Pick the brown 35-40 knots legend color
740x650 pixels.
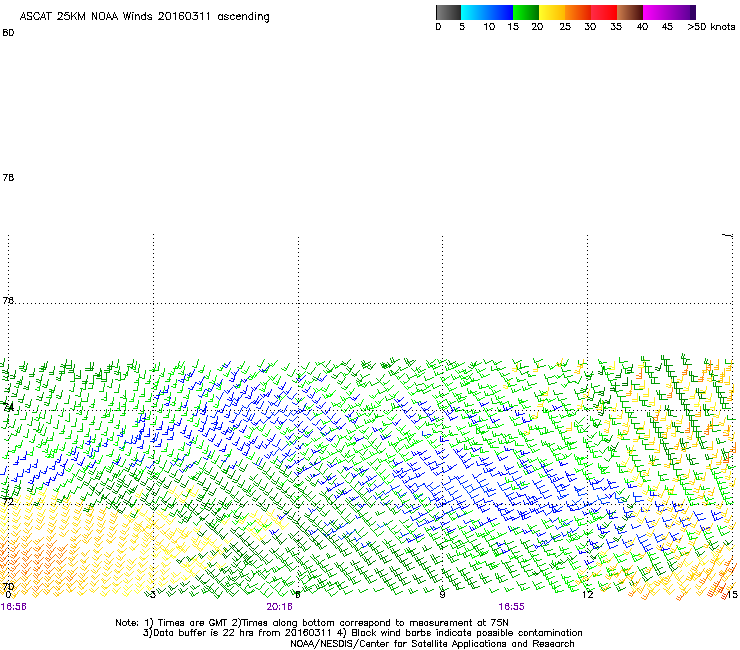click(630, 12)
